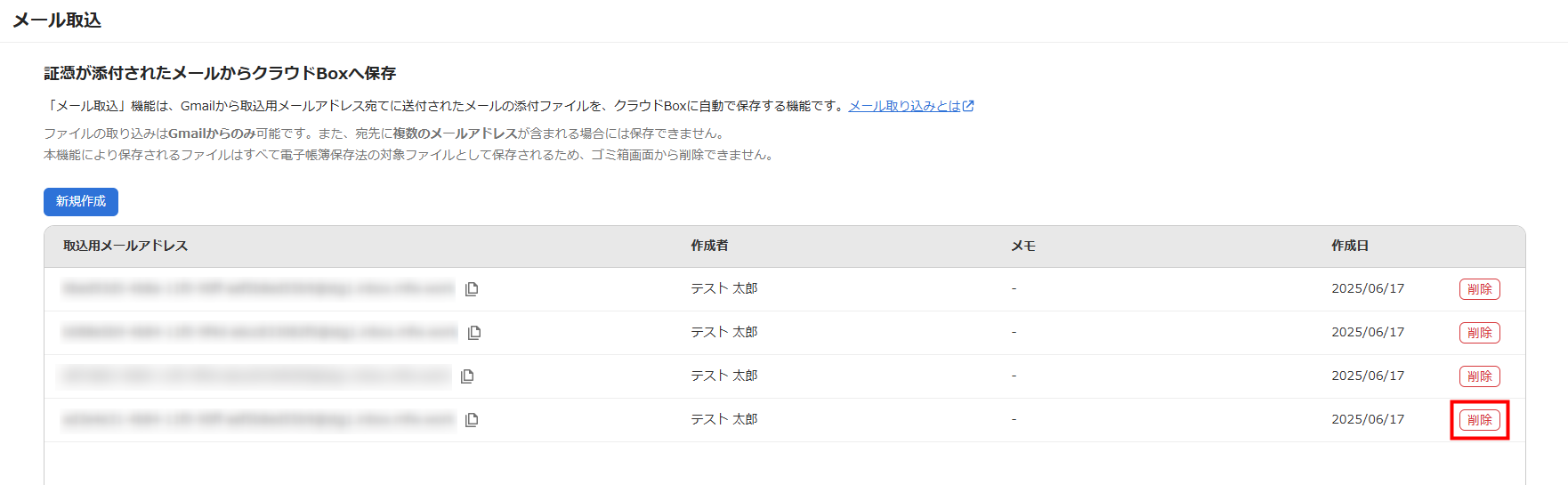Select the 取込用メールアドレス column header
Image resolution: width=1568 pixels, height=485 pixels.
[x=125, y=246]
